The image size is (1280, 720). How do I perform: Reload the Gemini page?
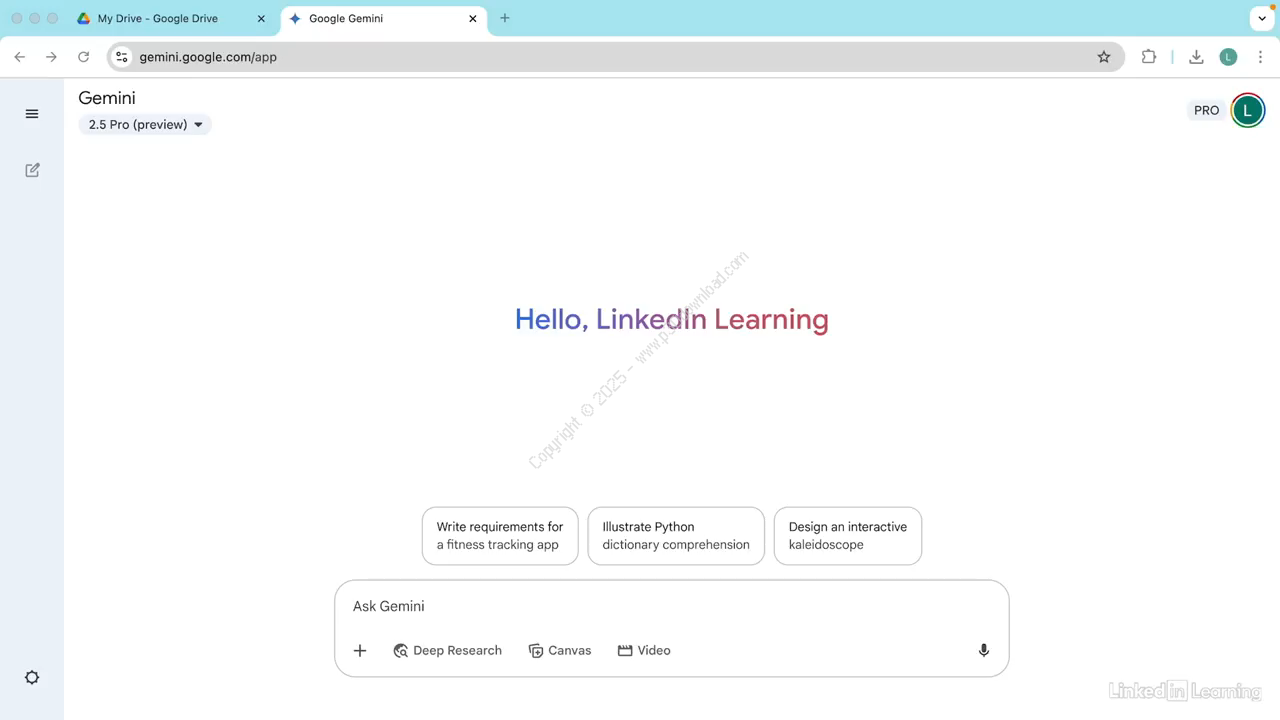pos(84,57)
